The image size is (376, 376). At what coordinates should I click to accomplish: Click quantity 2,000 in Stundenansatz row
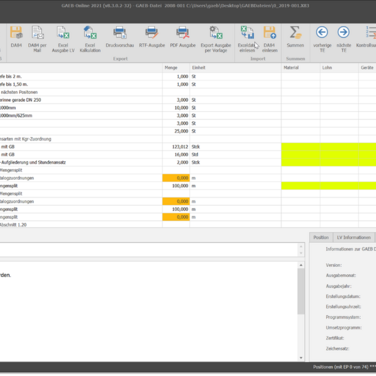pyautogui.click(x=176, y=162)
